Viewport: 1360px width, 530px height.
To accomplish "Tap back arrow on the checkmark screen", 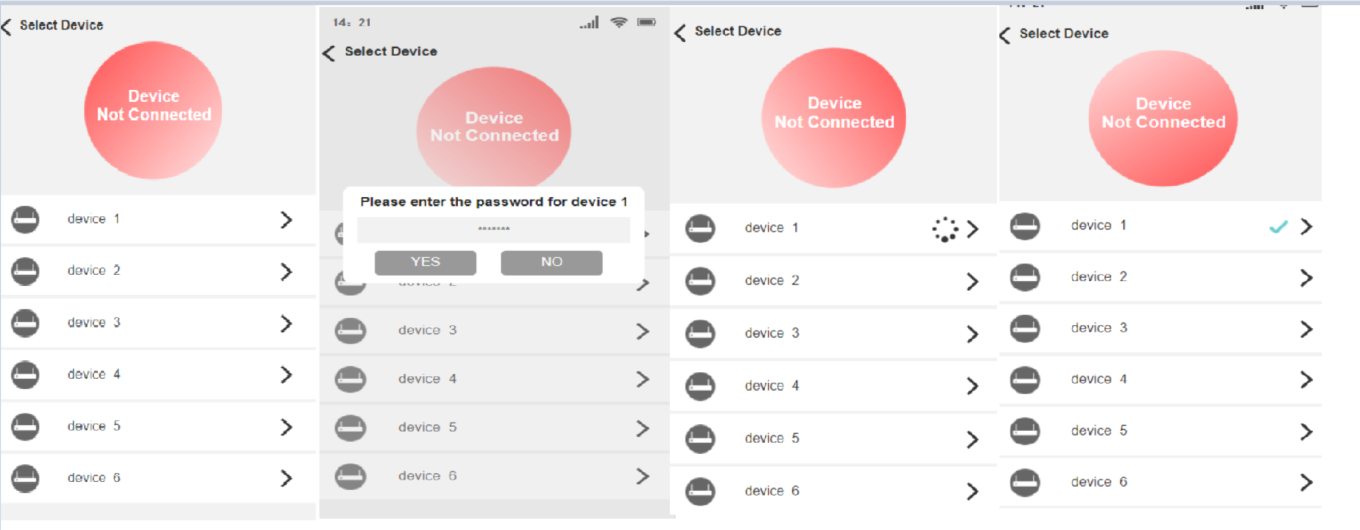I will pos(1005,36).
